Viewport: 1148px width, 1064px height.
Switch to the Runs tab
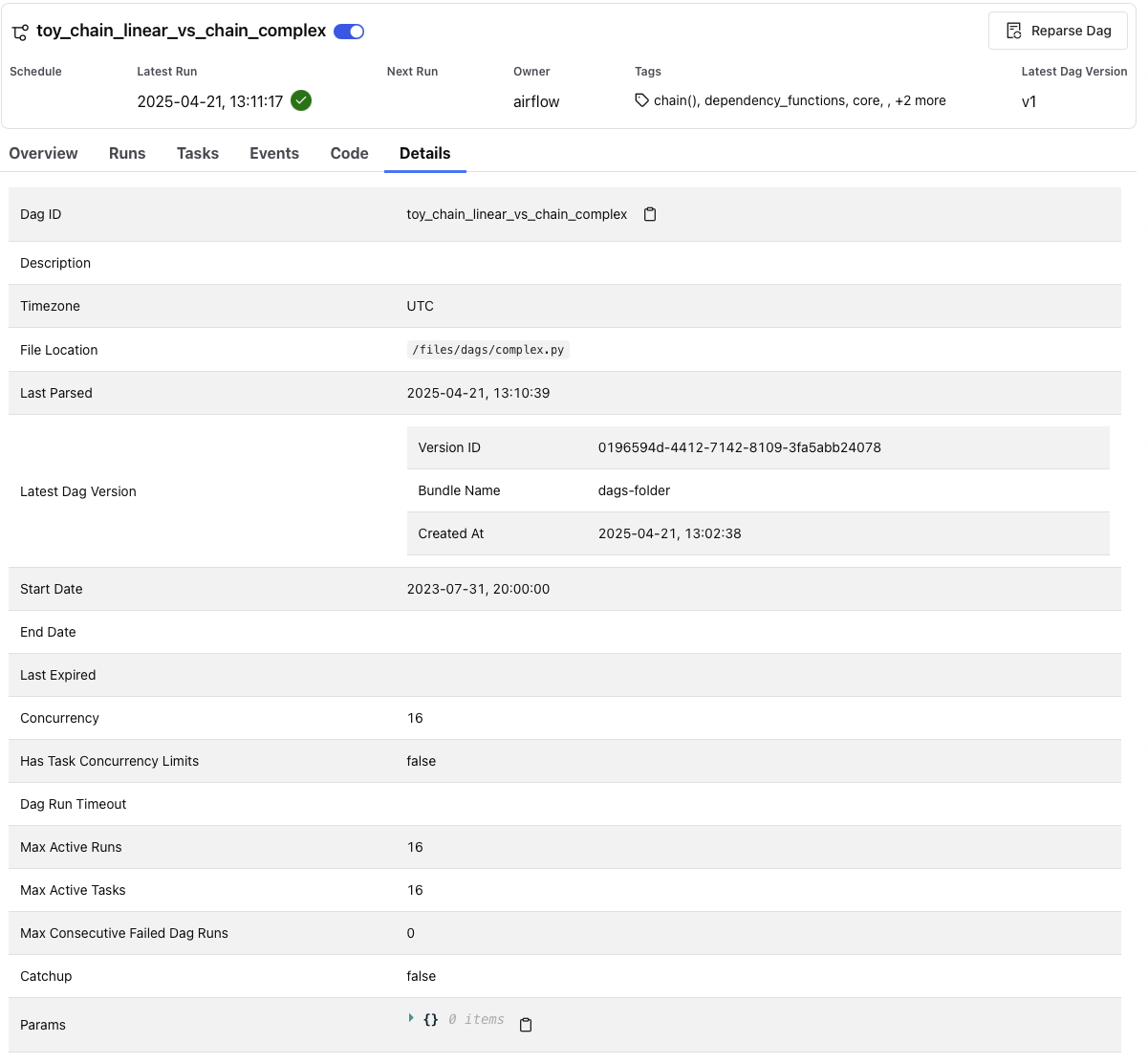(x=127, y=153)
